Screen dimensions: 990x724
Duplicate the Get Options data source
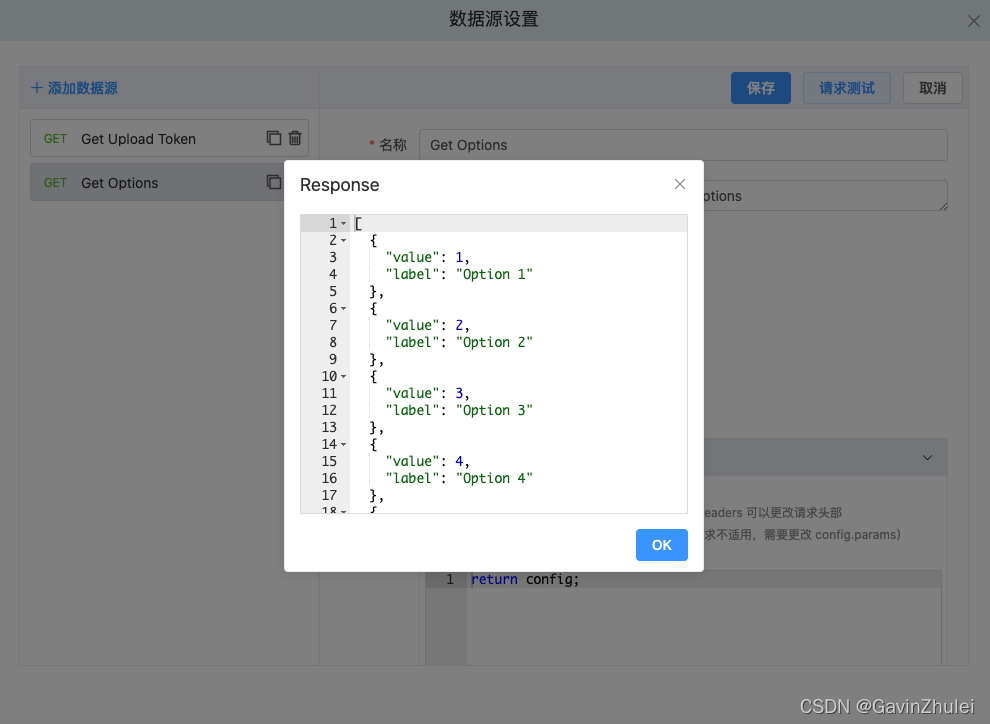[x=274, y=182]
